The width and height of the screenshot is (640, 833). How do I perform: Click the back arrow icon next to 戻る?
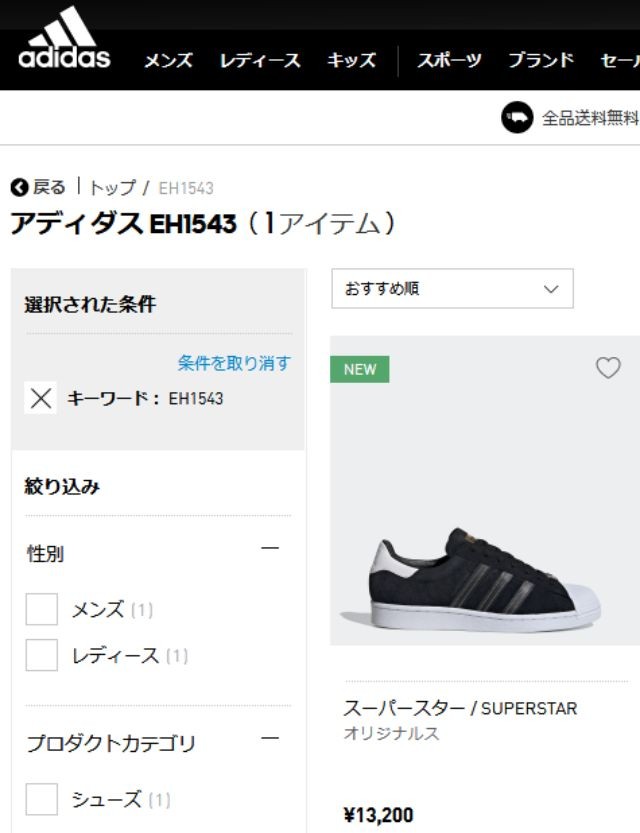tap(19, 188)
